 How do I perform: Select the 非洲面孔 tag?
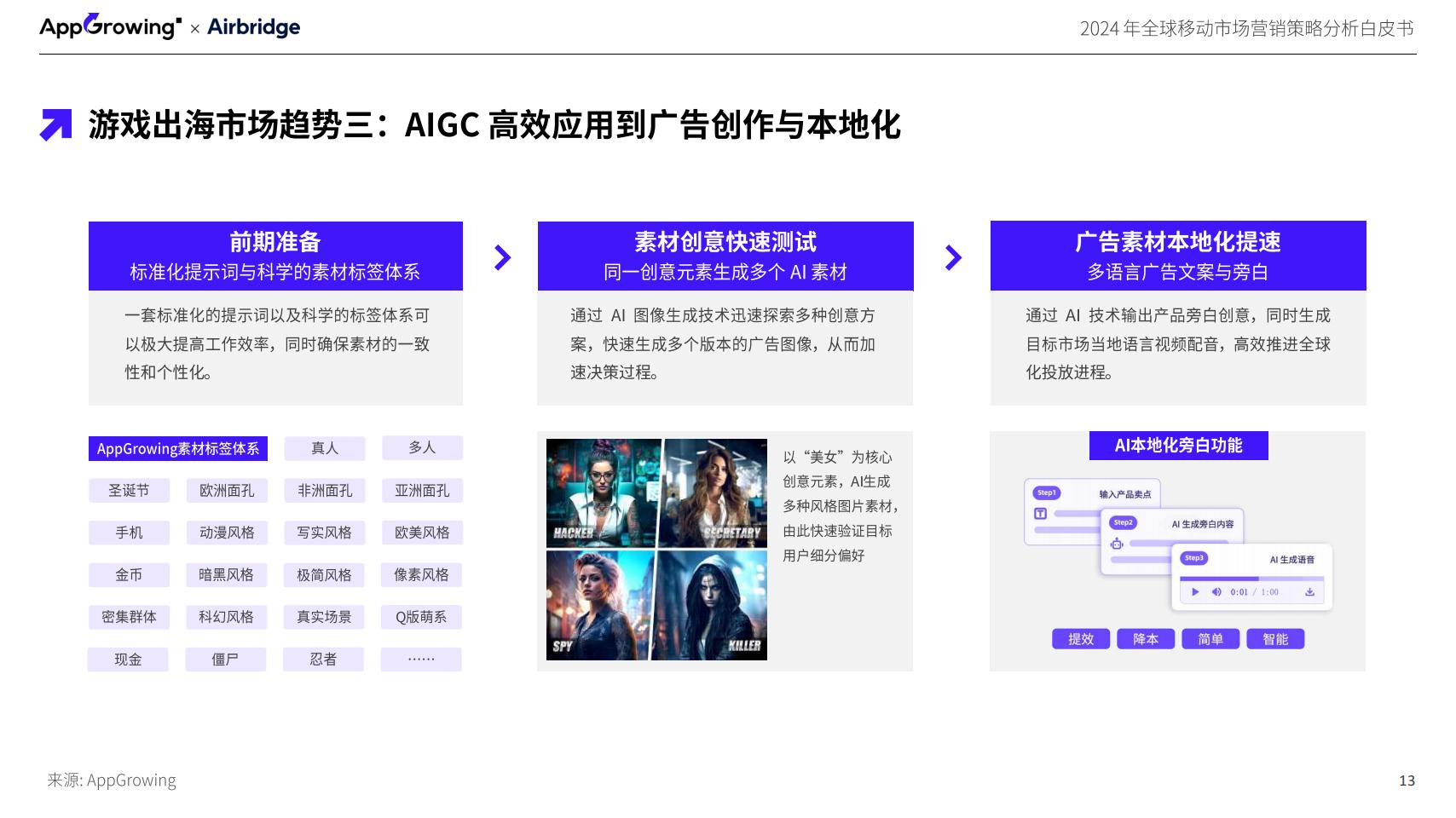pyautogui.click(x=325, y=491)
